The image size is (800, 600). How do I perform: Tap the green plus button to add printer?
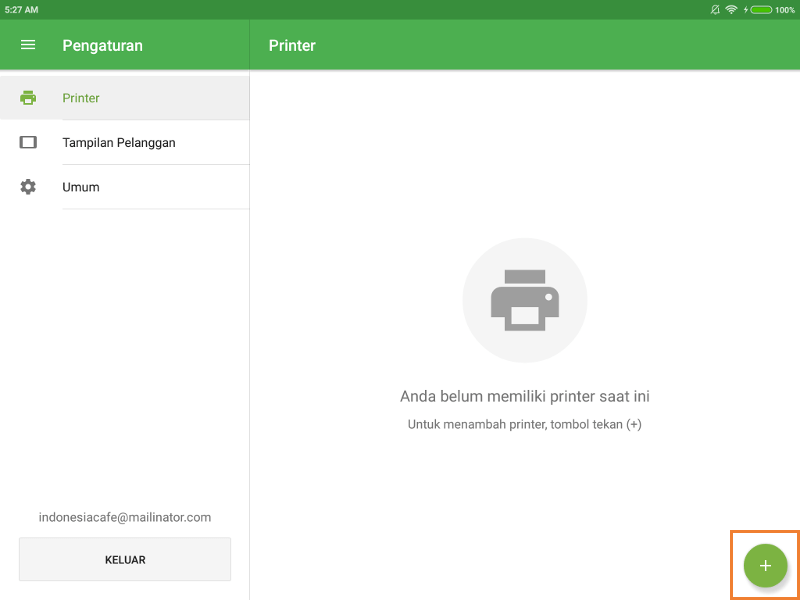coord(764,565)
